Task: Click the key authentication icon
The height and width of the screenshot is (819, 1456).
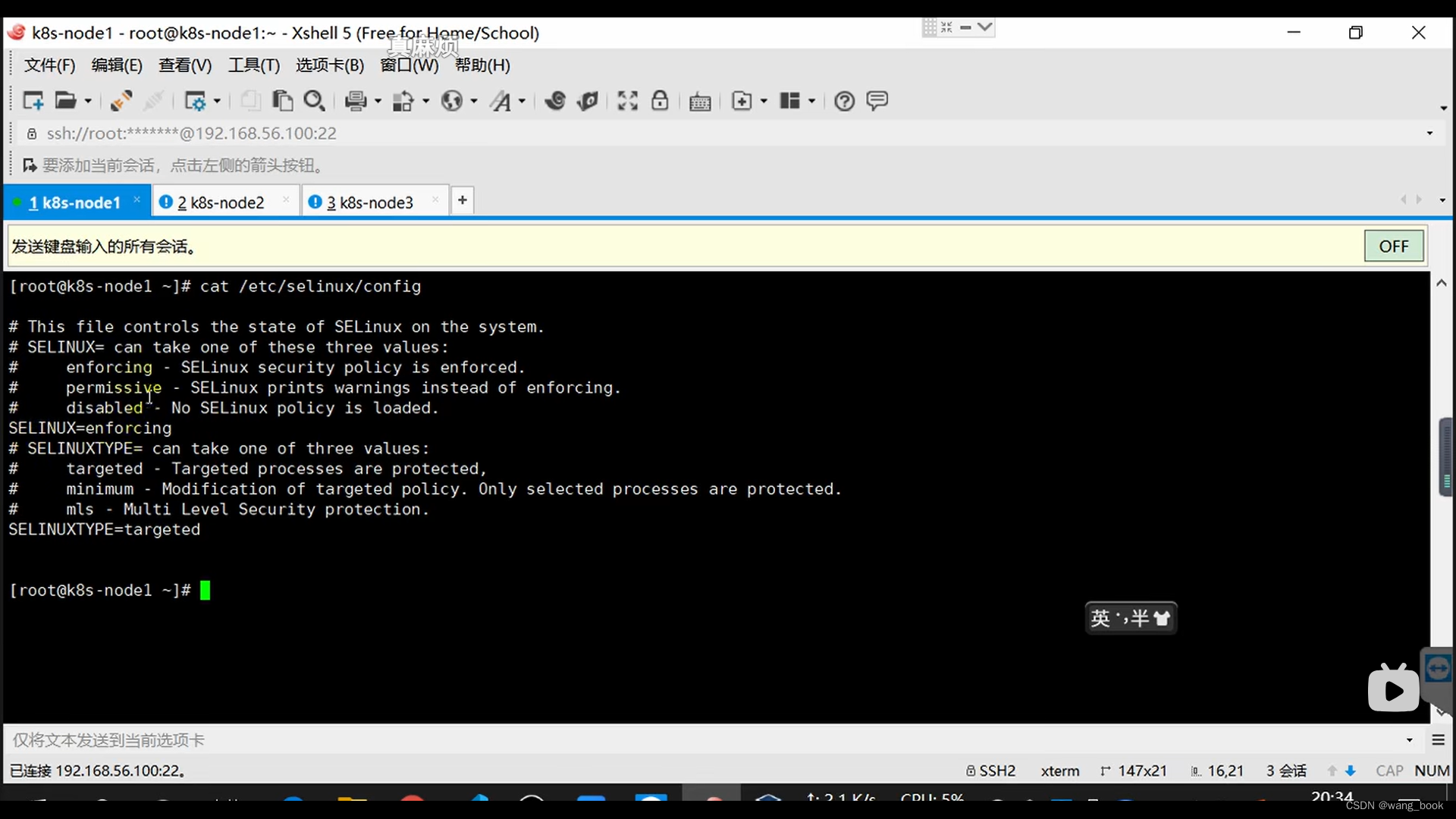Action: coord(660,100)
